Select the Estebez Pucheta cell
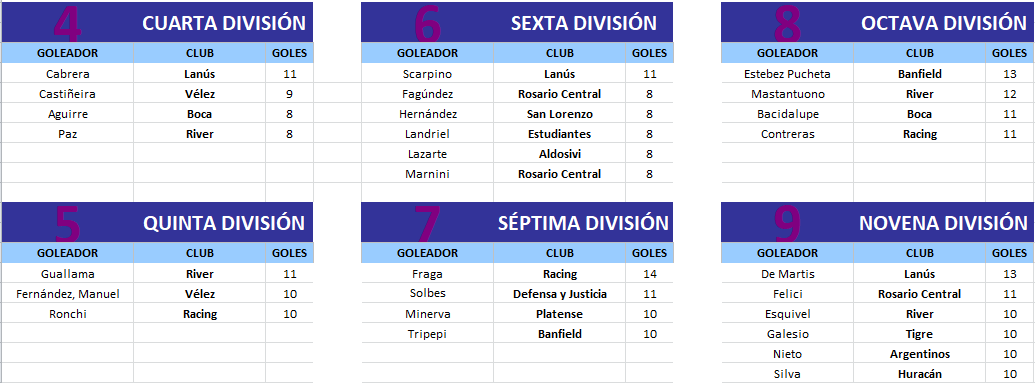 click(x=787, y=74)
